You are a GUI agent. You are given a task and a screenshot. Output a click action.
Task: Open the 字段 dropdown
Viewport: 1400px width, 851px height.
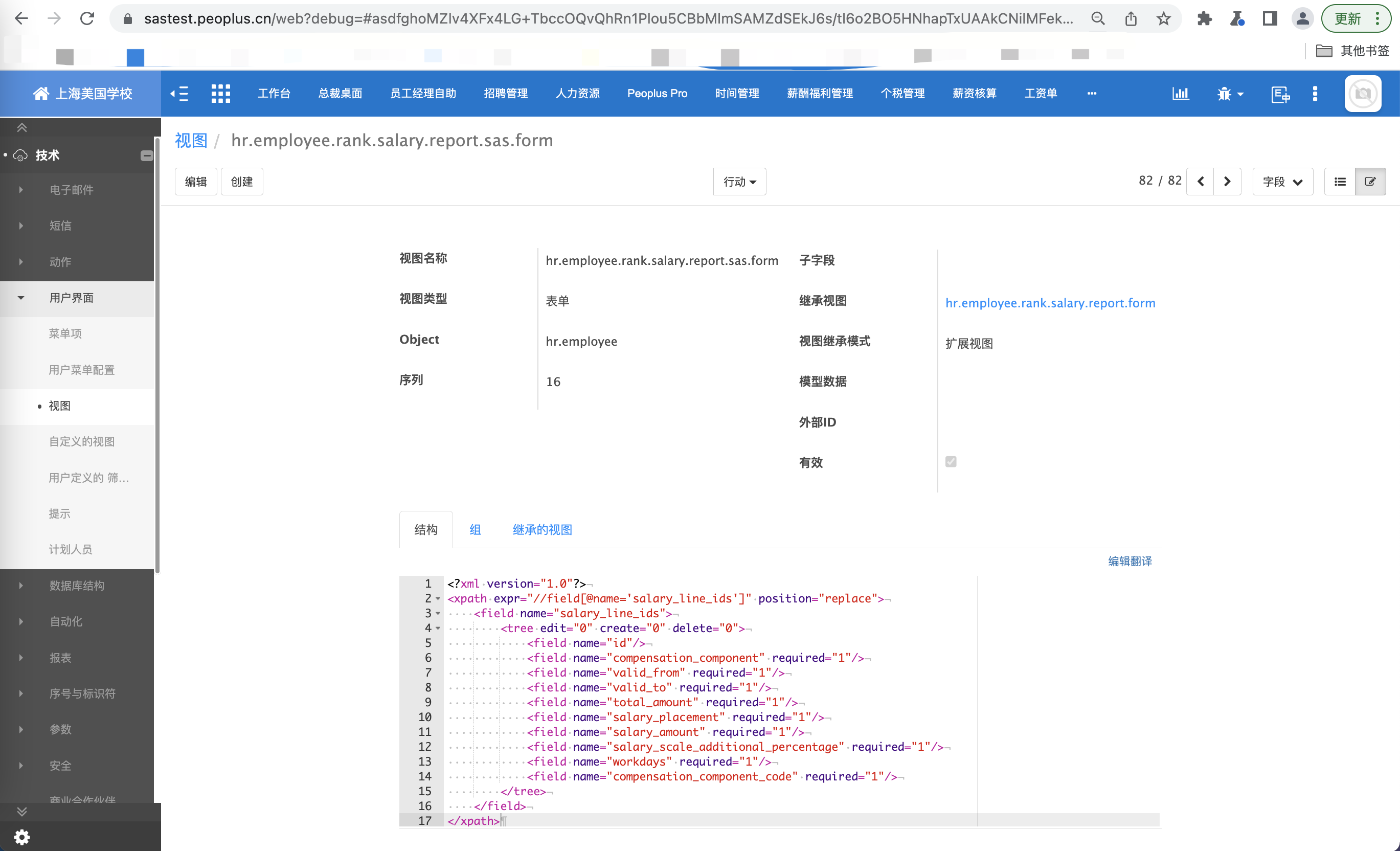1282,182
